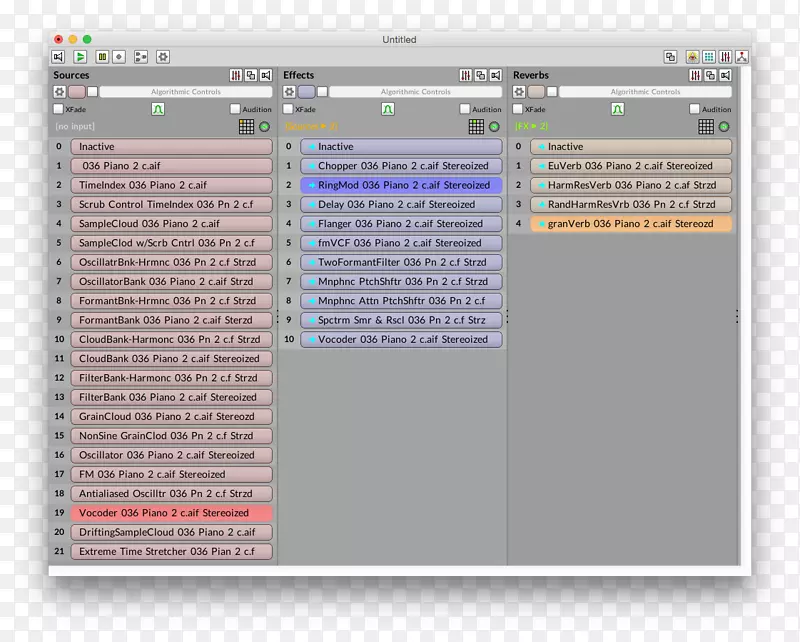The width and height of the screenshot is (800, 642).
Task: Select Flanger 036 Piano effect
Action: [x=401, y=224]
